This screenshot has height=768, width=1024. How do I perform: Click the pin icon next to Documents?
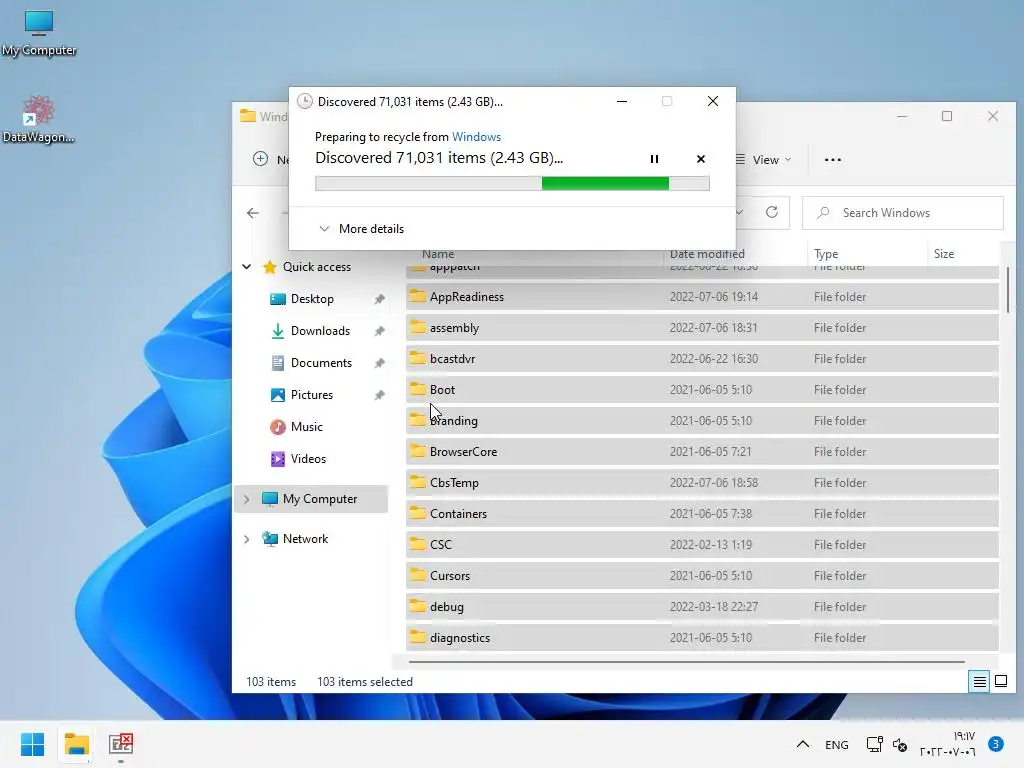379,363
